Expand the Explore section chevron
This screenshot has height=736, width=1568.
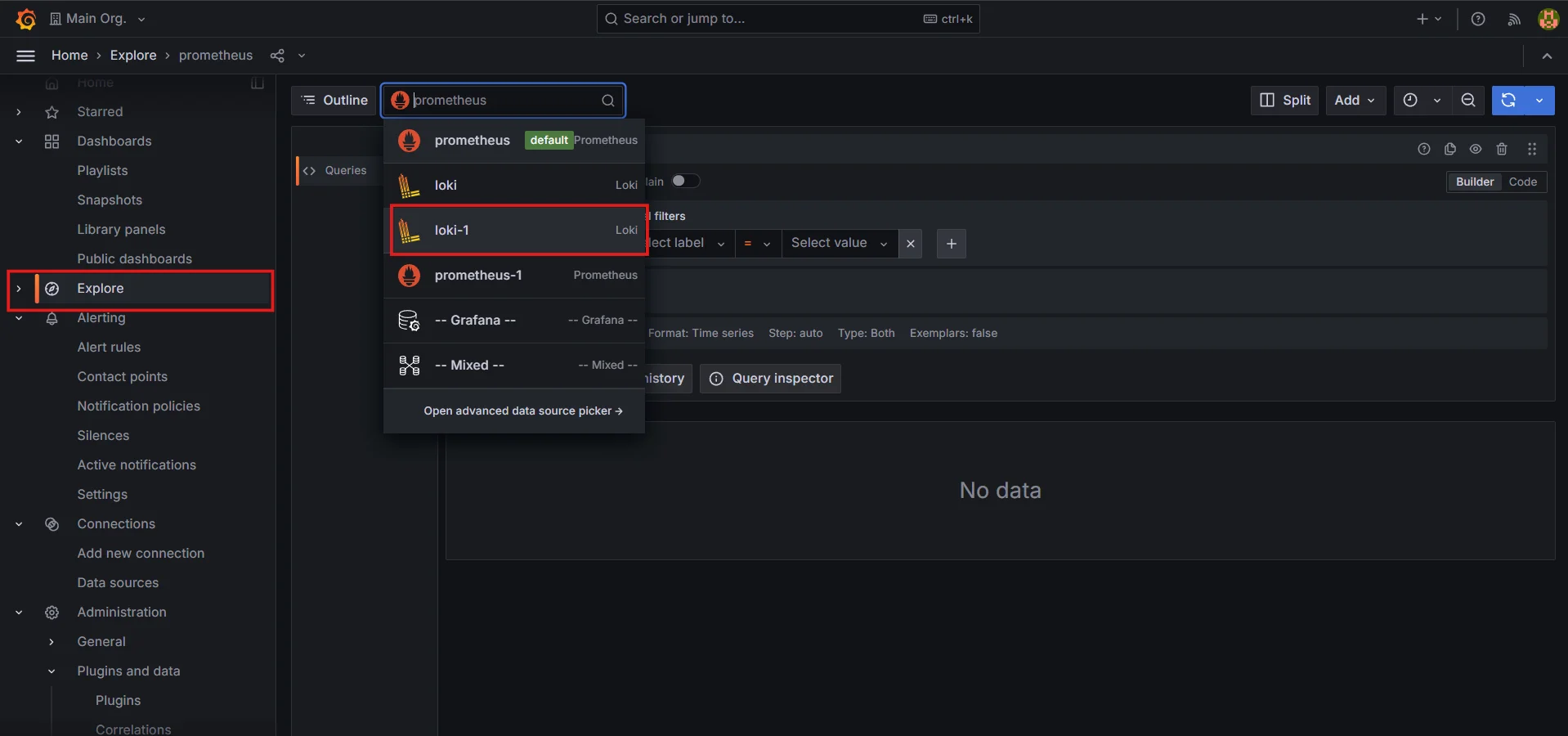tap(19, 289)
